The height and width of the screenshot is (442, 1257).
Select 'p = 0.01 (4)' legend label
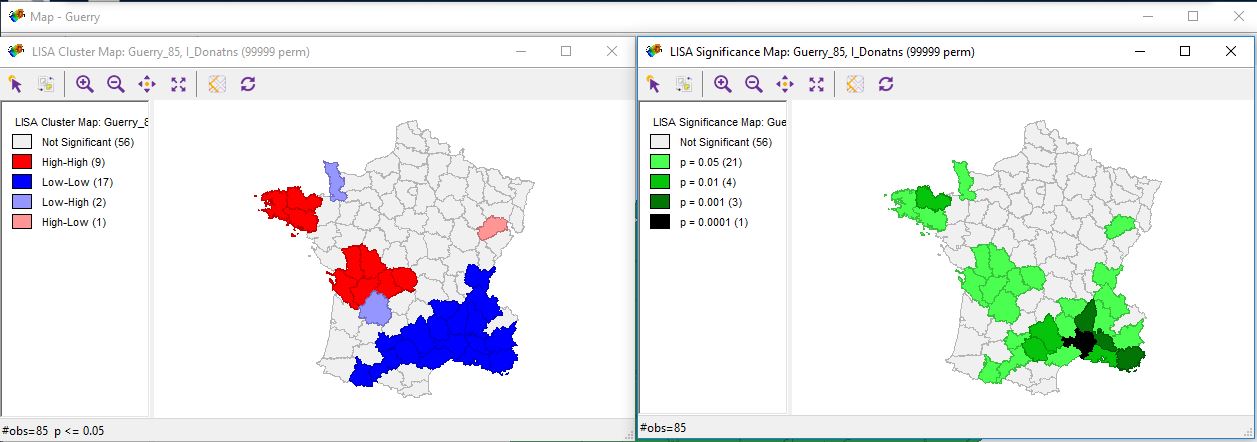click(x=708, y=182)
